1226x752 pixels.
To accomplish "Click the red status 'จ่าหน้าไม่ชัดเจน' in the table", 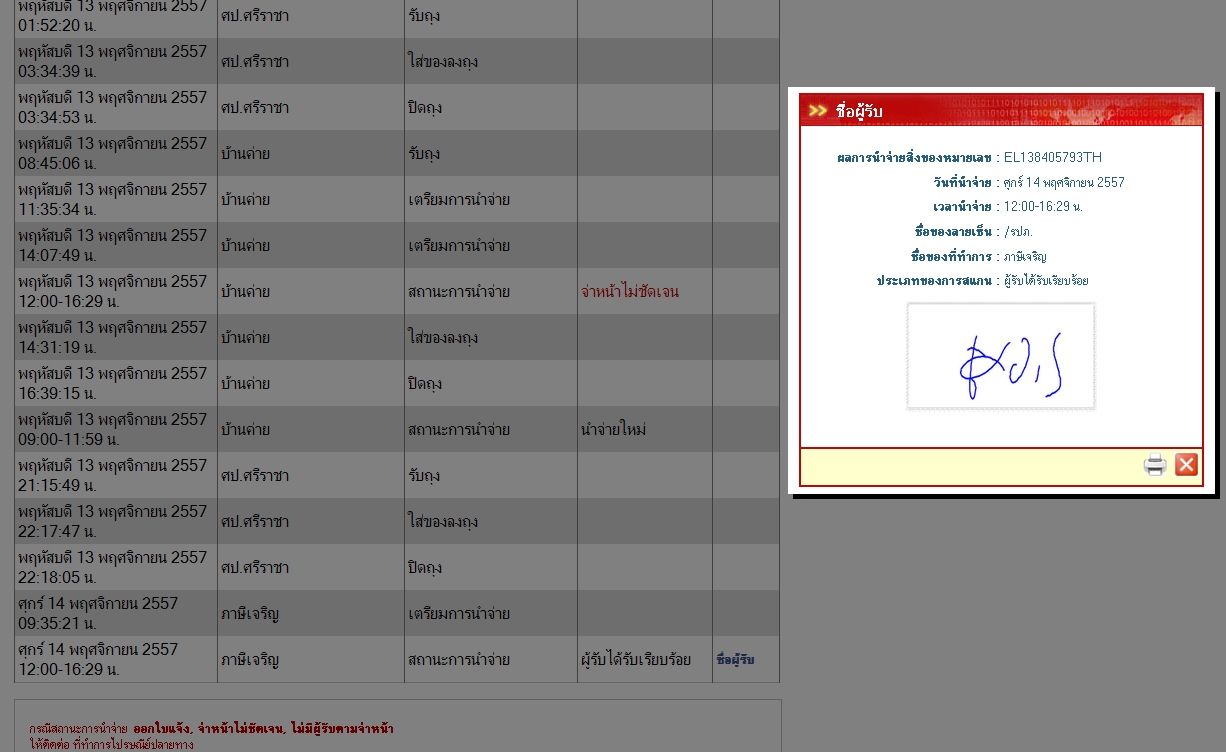I will pyautogui.click(x=629, y=292).
